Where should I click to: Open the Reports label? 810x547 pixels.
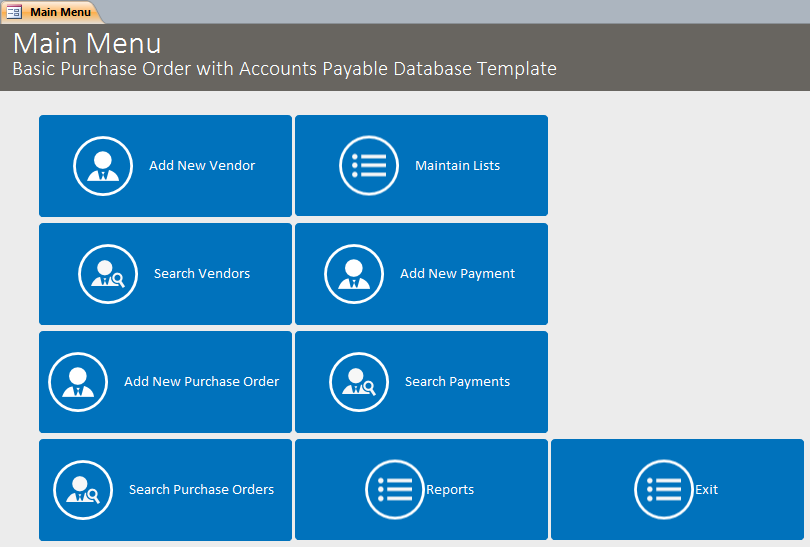(450, 490)
